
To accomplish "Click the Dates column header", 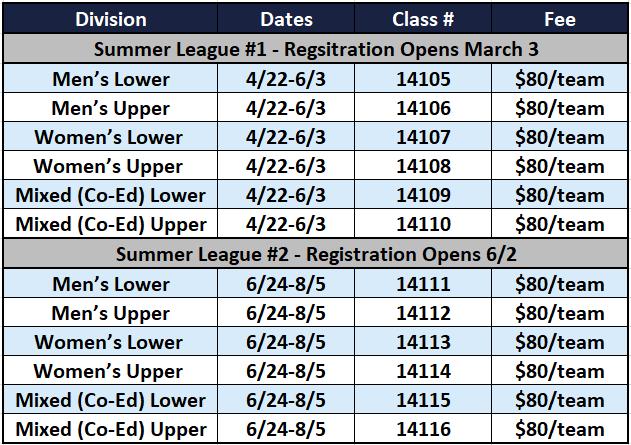I will (x=286, y=19).
